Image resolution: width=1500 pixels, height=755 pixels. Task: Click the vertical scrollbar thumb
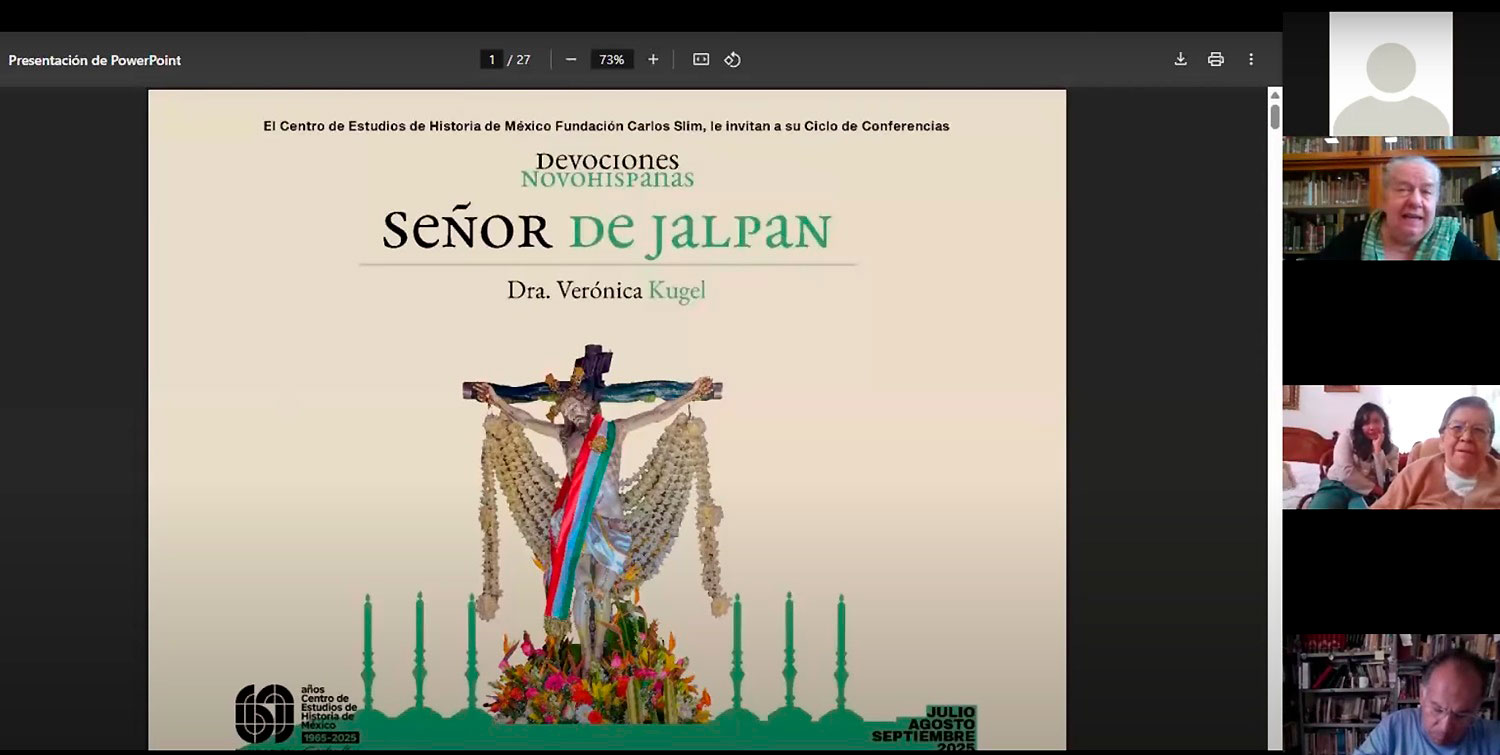click(1274, 116)
